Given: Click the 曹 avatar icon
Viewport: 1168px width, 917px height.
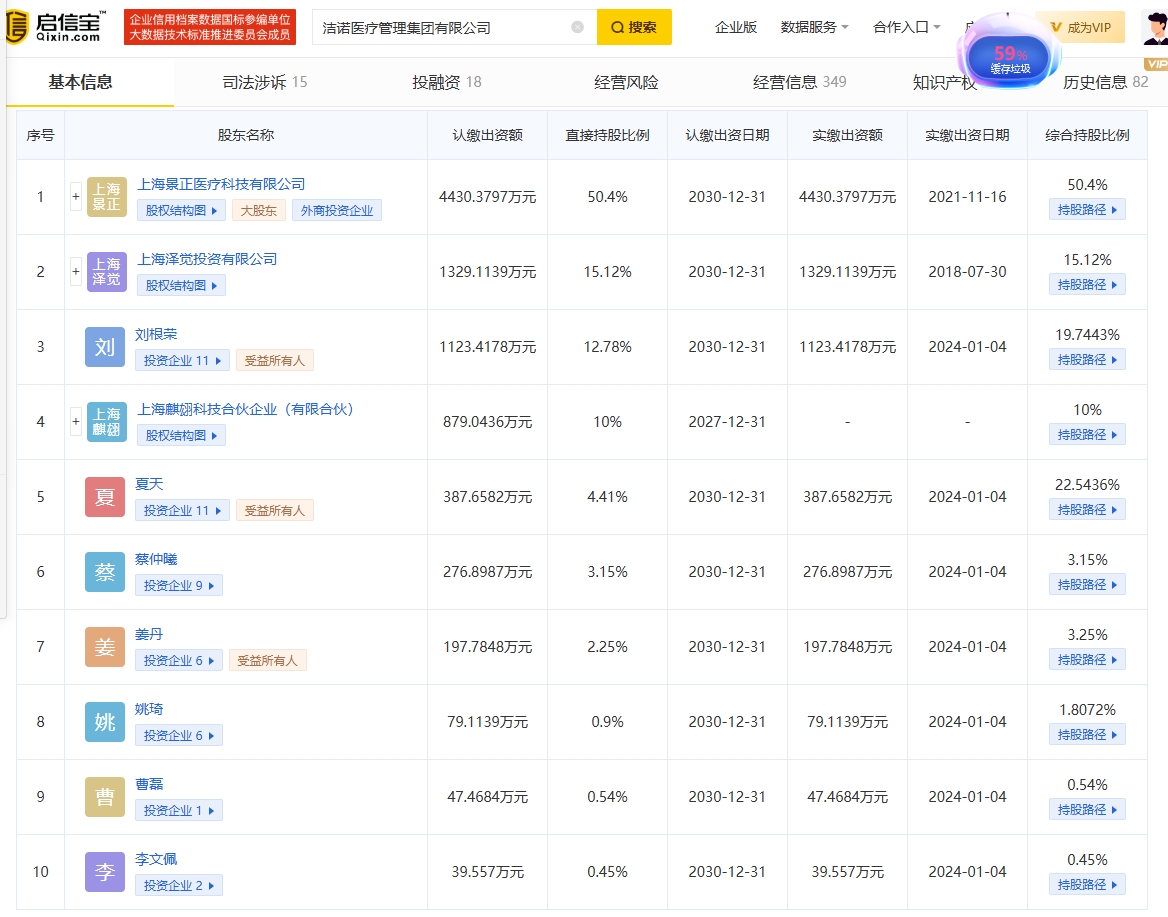Looking at the screenshot, I should click(x=105, y=796).
